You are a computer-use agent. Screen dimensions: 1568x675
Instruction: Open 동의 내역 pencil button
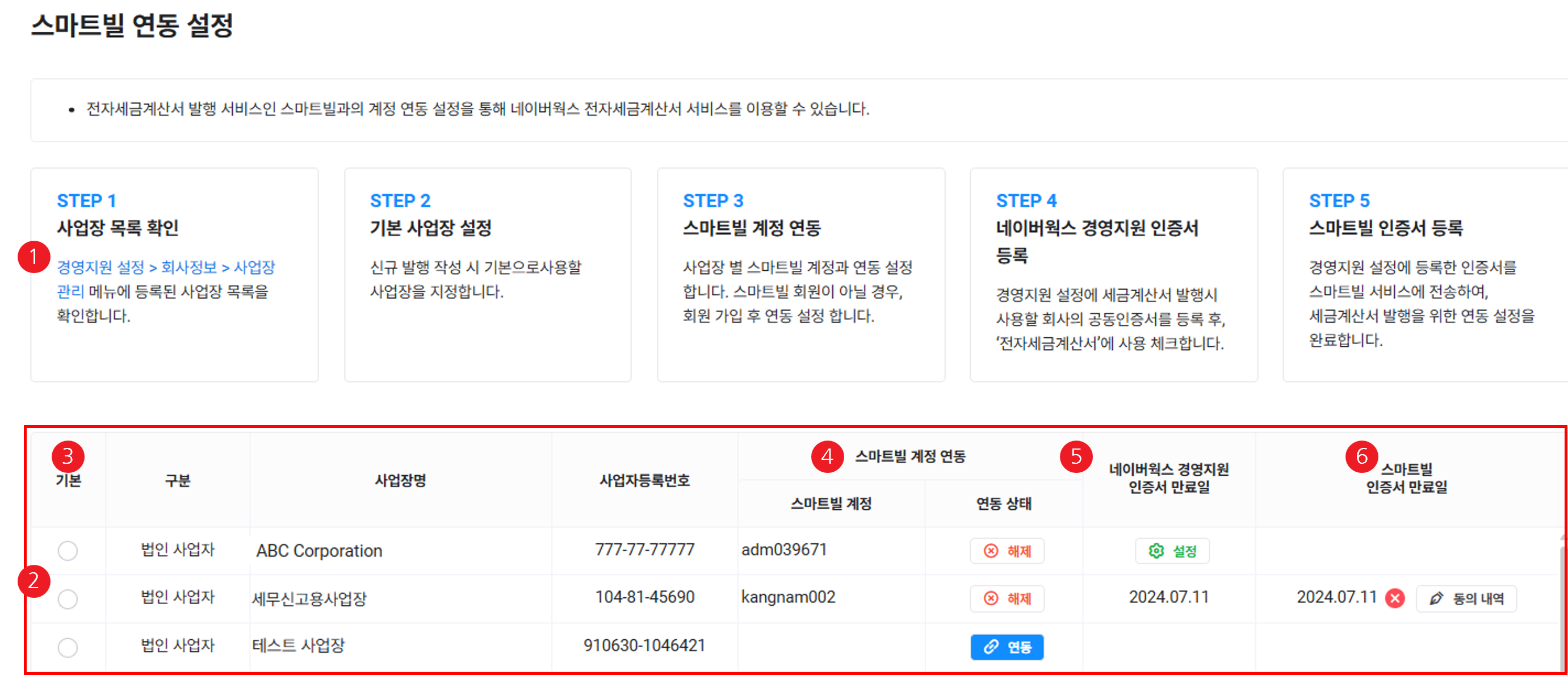[1466, 598]
